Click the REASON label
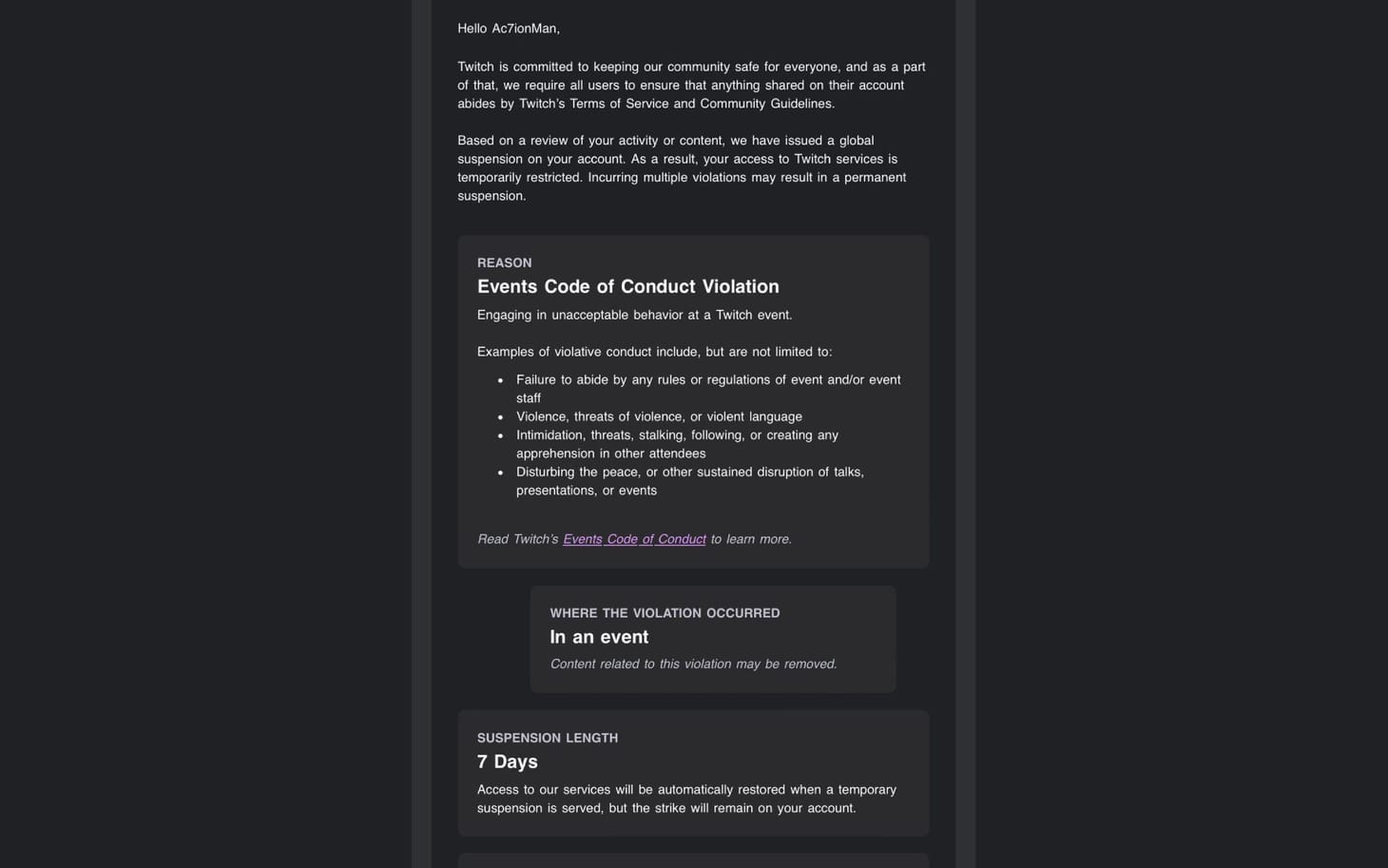This screenshot has height=868, width=1388. tap(505, 262)
